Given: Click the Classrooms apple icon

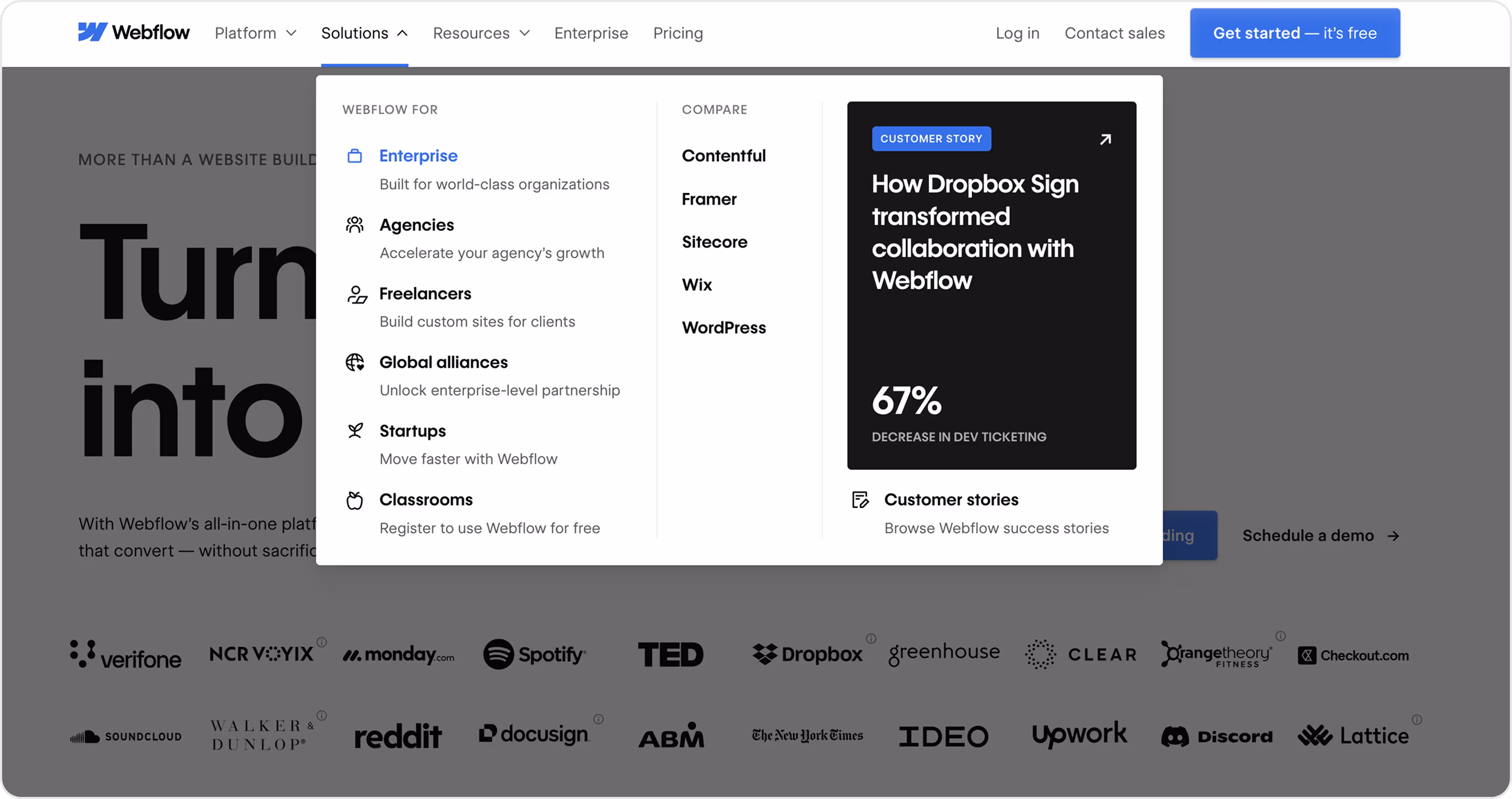Looking at the screenshot, I should pos(354,500).
